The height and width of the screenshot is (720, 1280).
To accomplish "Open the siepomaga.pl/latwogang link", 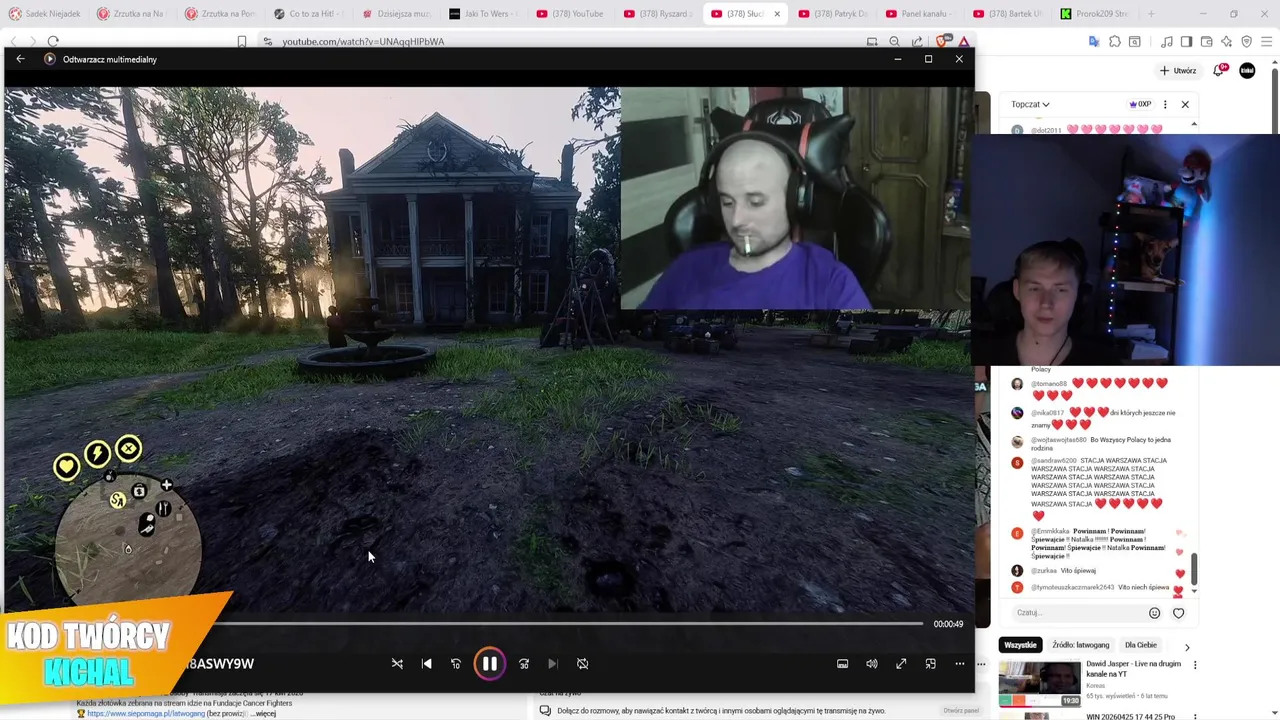I will [x=146, y=714].
